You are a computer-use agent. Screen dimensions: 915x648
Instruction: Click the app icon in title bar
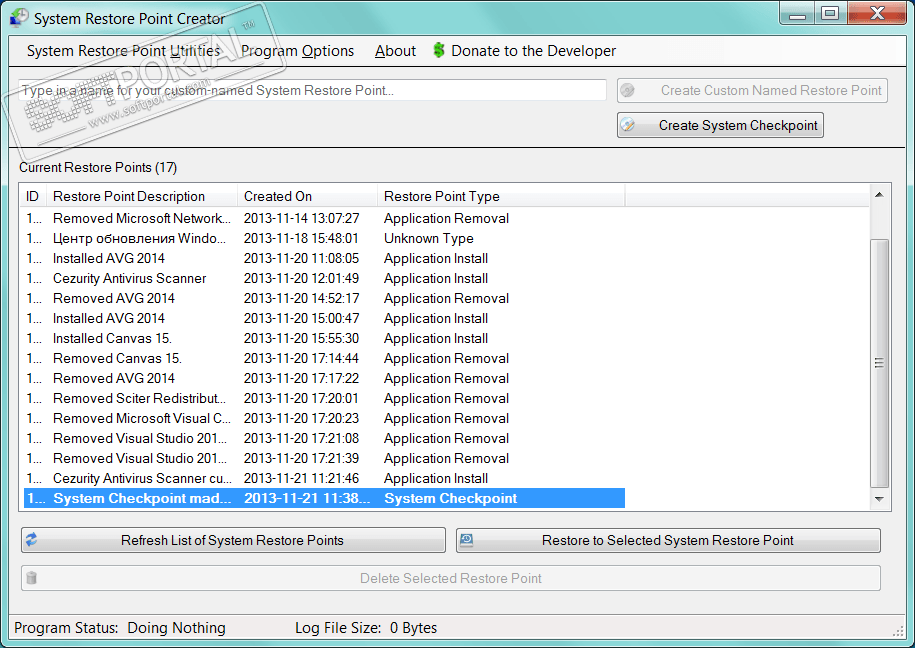tap(19, 18)
